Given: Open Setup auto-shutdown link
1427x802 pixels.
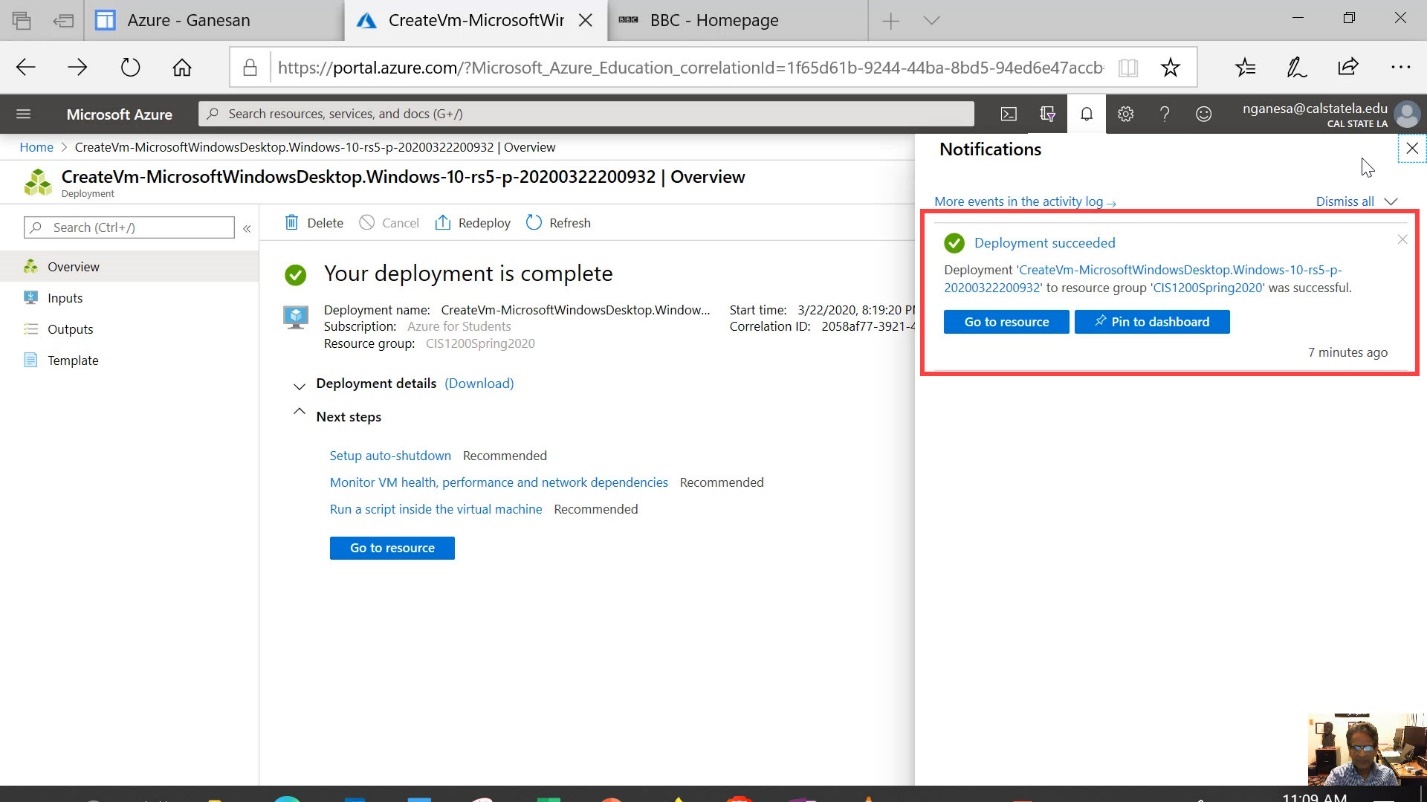Looking at the screenshot, I should (390, 456).
